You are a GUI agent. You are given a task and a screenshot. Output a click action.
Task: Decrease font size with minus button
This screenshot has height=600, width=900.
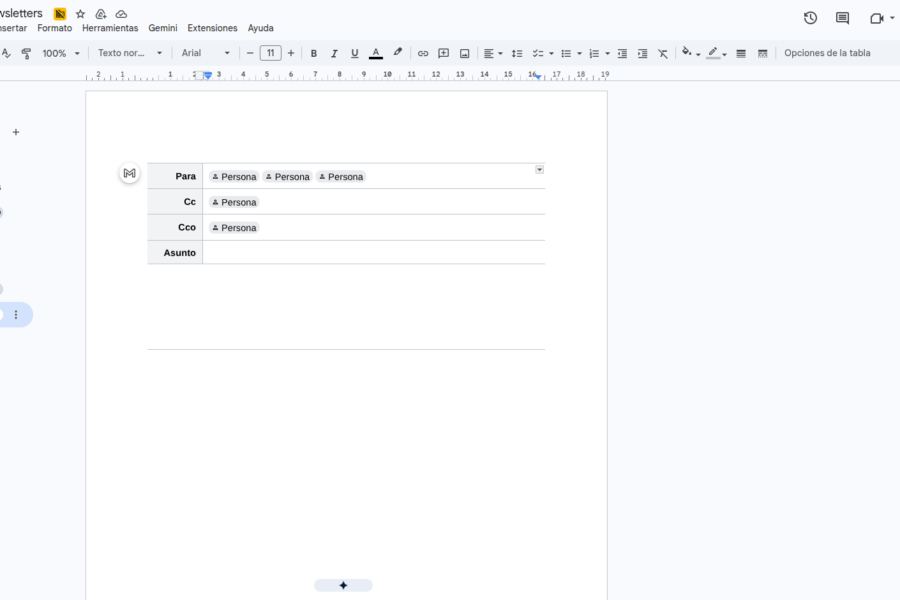click(x=250, y=53)
